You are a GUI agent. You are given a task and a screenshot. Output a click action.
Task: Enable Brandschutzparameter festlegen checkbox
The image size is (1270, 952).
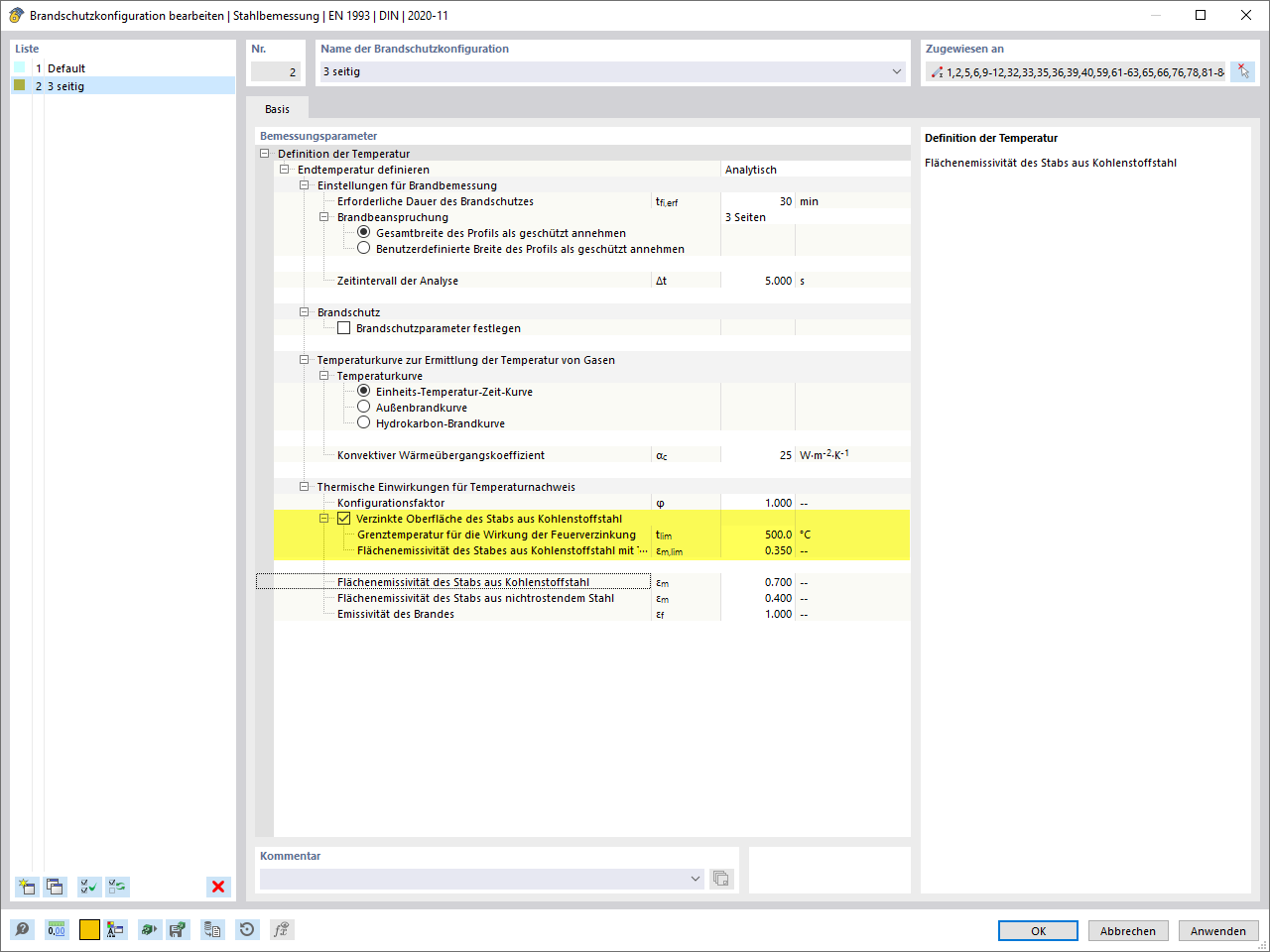[x=343, y=328]
